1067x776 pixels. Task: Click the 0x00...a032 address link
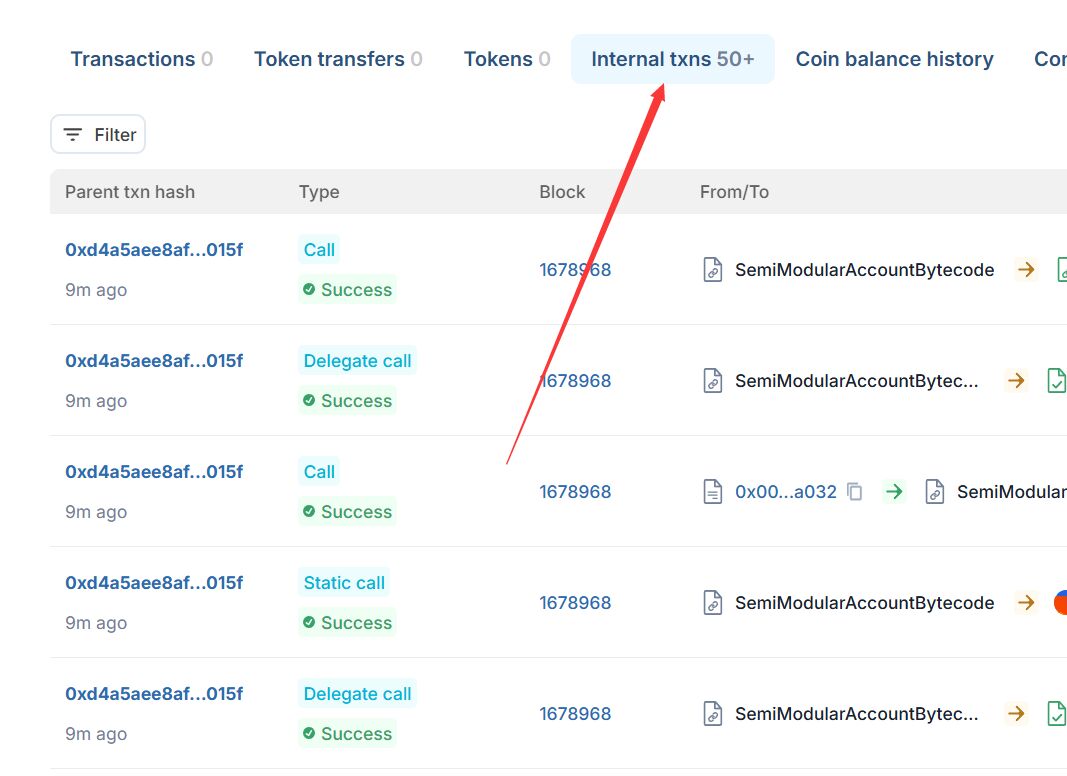click(785, 492)
